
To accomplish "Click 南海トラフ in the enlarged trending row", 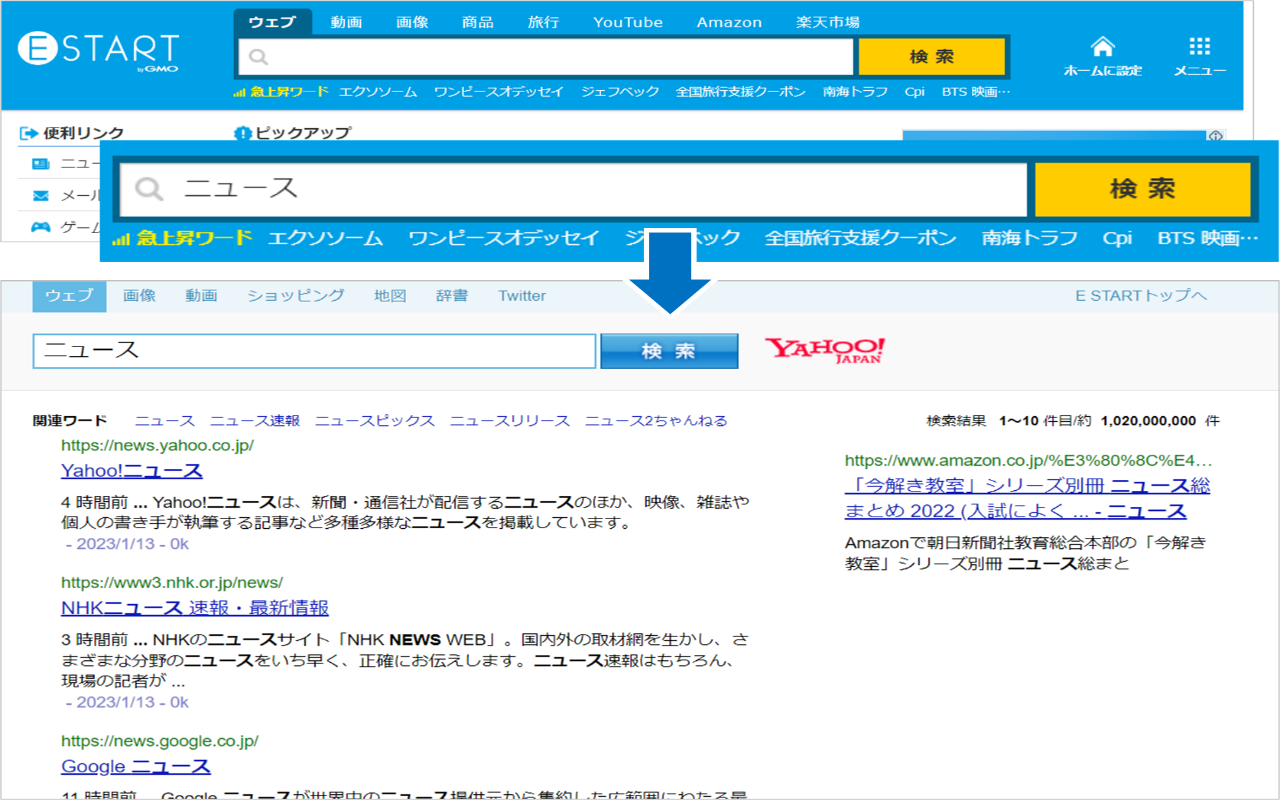I will 1030,239.
